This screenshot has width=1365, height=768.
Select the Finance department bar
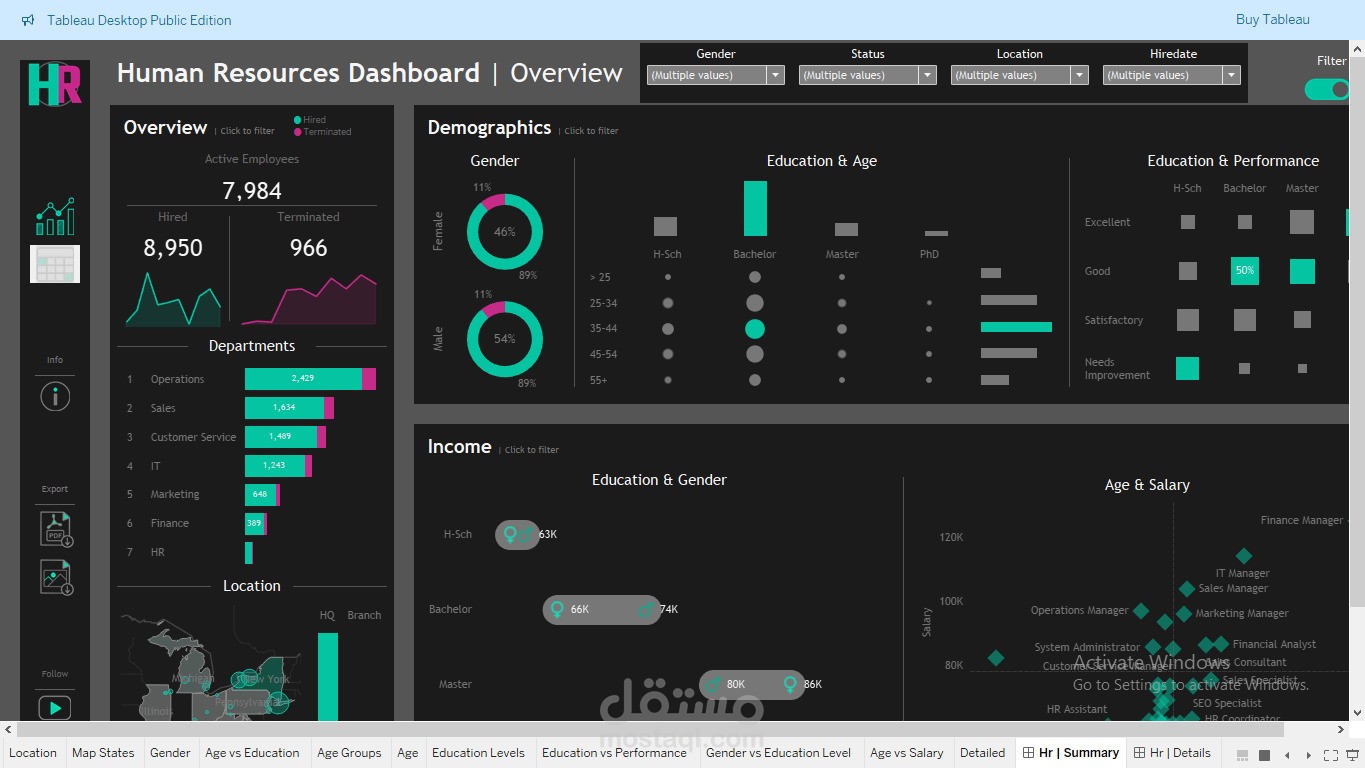coord(256,523)
